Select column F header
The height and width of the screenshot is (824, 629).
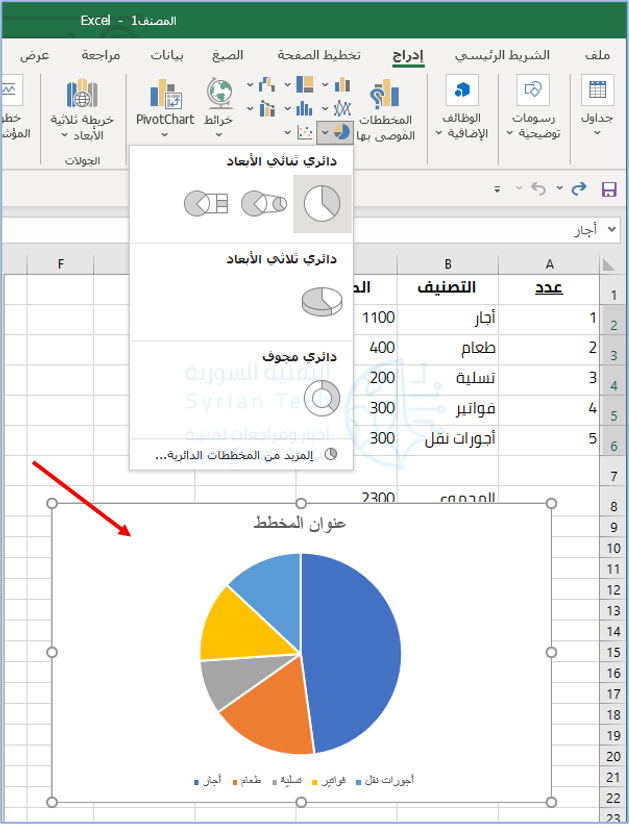(60, 264)
